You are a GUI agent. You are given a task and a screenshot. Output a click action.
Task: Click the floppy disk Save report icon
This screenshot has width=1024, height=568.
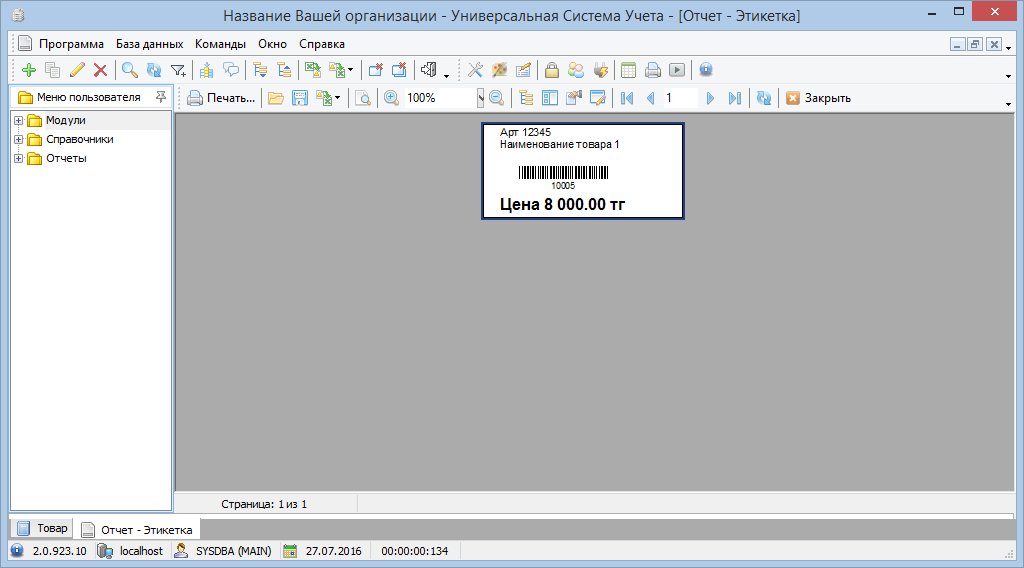click(299, 98)
